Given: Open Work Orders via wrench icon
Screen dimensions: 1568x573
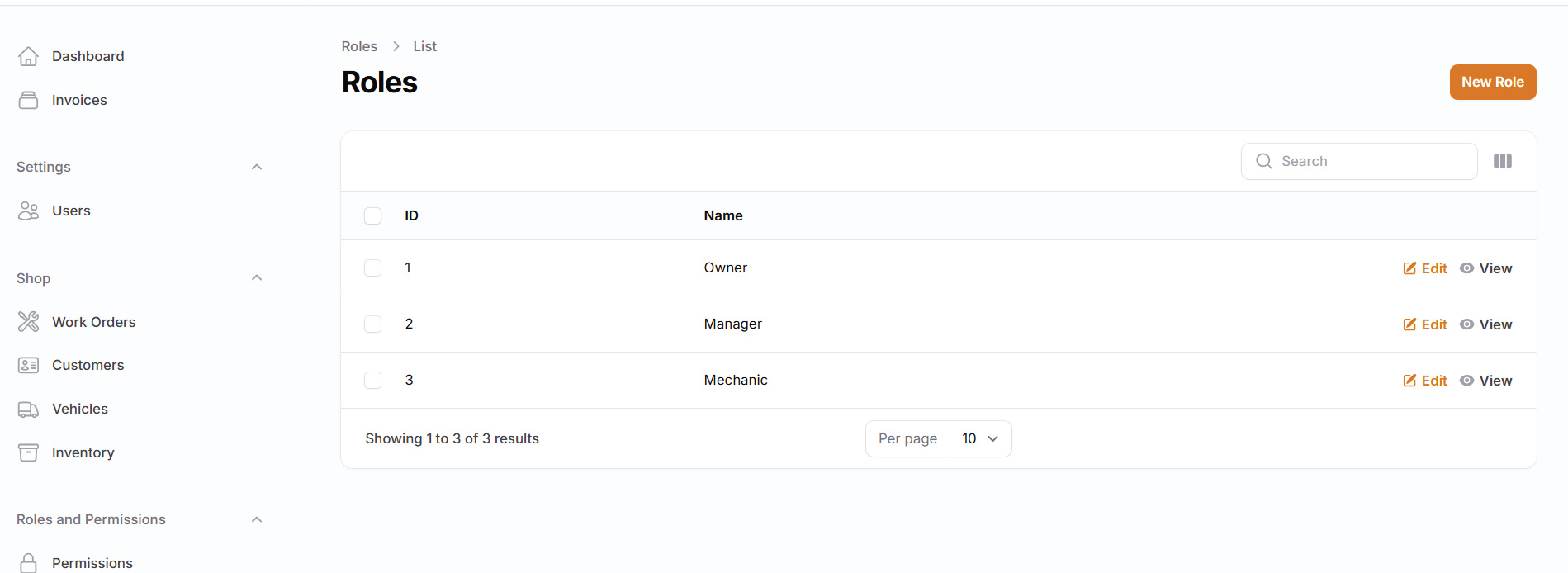Looking at the screenshot, I should point(28,322).
